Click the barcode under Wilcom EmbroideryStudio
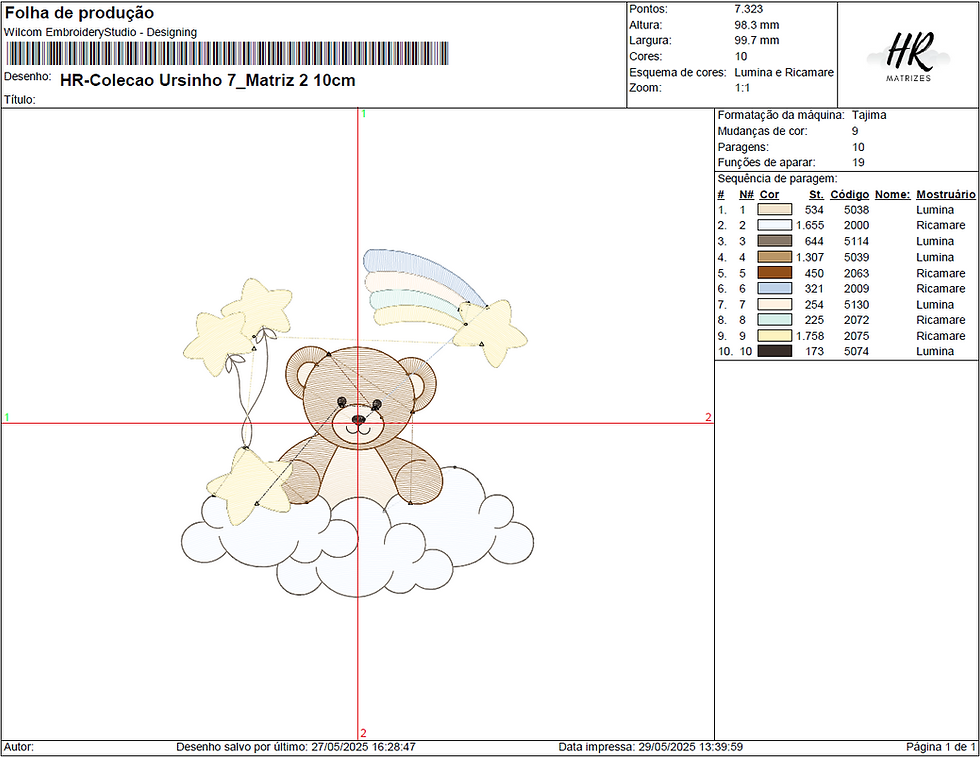Viewport: 980px width, 757px height. click(227, 54)
